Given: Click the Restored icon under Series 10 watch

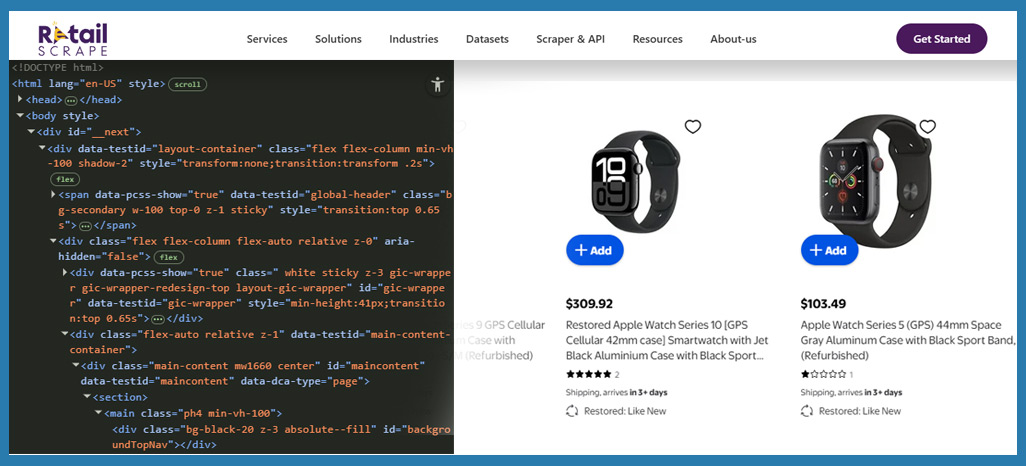Looking at the screenshot, I should point(573,411).
